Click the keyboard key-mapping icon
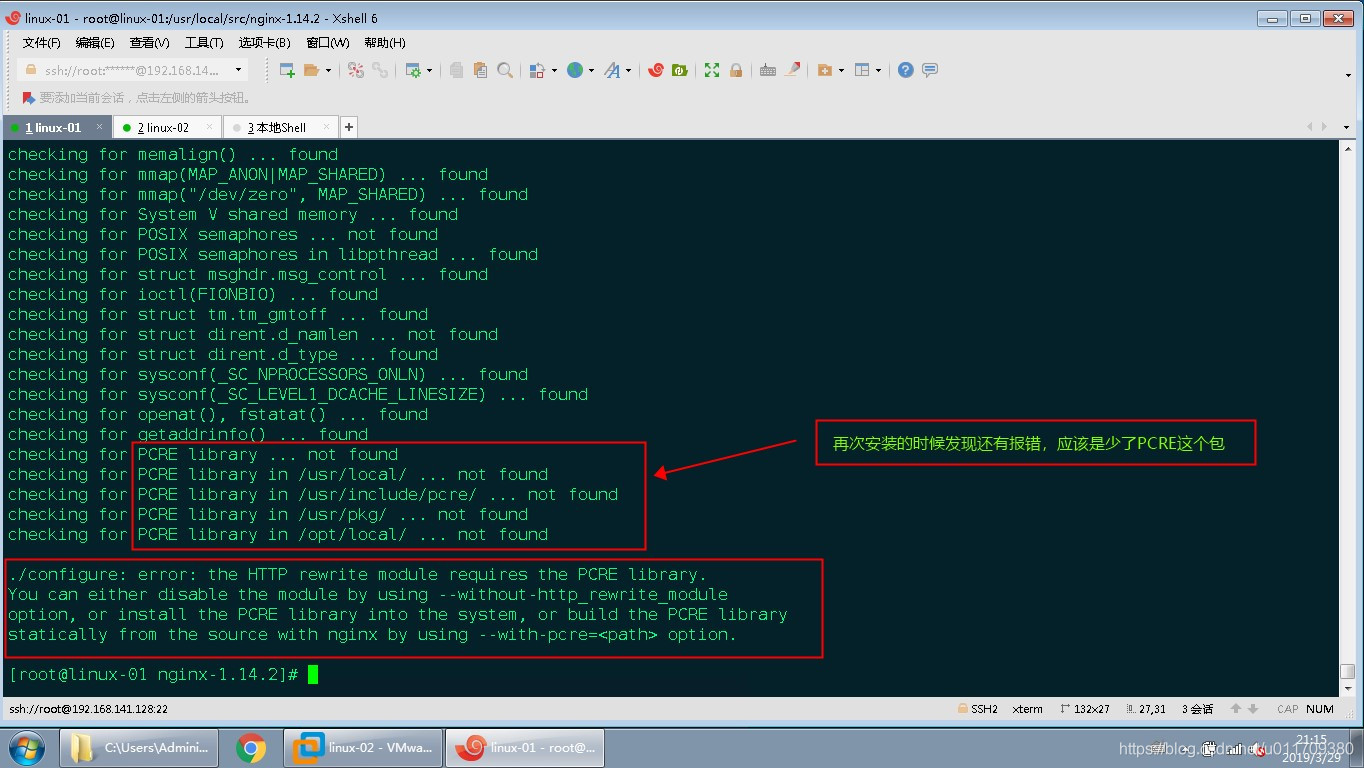Viewport: 1364px width, 768px height. [x=768, y=70]
